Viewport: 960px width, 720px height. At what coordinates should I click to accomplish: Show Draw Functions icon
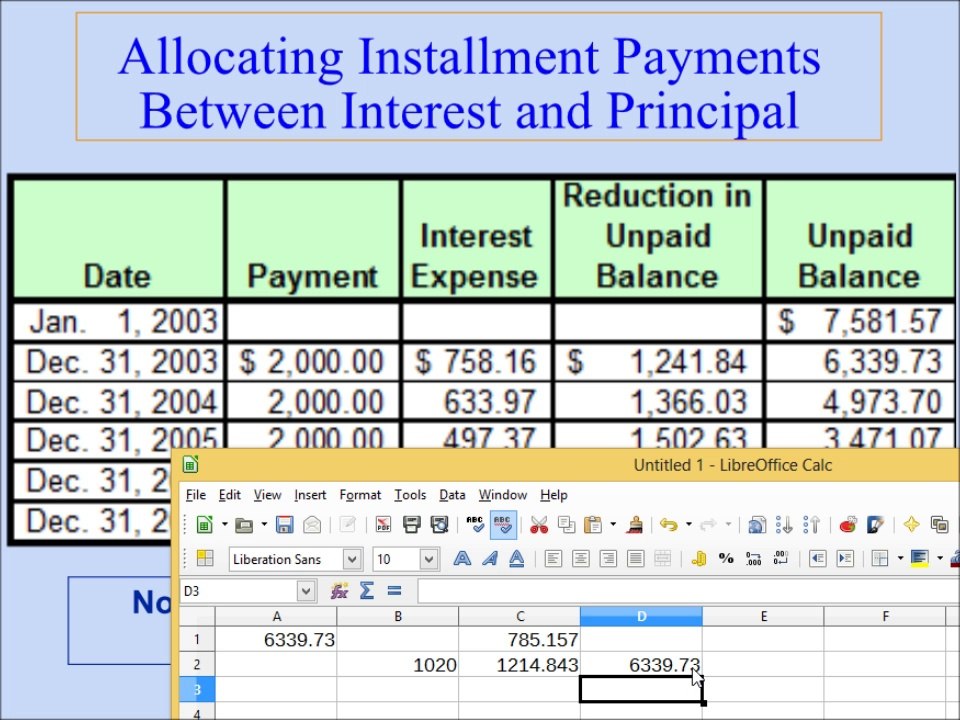pos(876,525)
